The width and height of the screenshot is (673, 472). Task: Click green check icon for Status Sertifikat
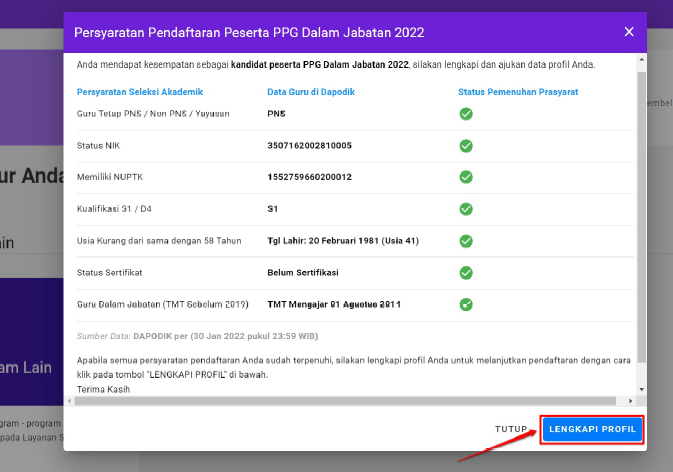466,273
